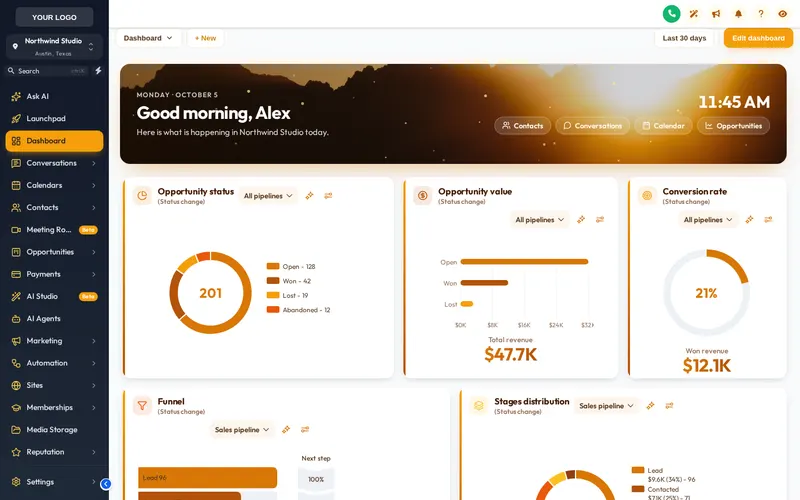Collapse sidebar with blue arrow button

pyautogui.click(x=106, y=484)
